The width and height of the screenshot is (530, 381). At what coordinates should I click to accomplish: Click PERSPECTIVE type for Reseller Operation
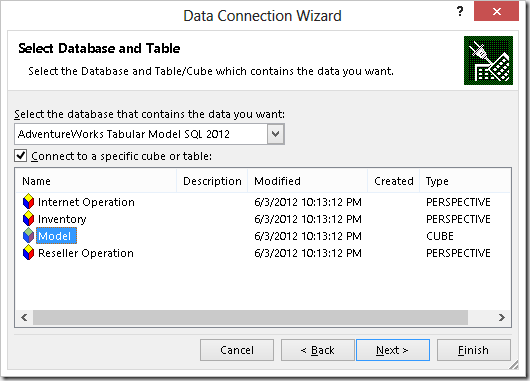[458, 253]
